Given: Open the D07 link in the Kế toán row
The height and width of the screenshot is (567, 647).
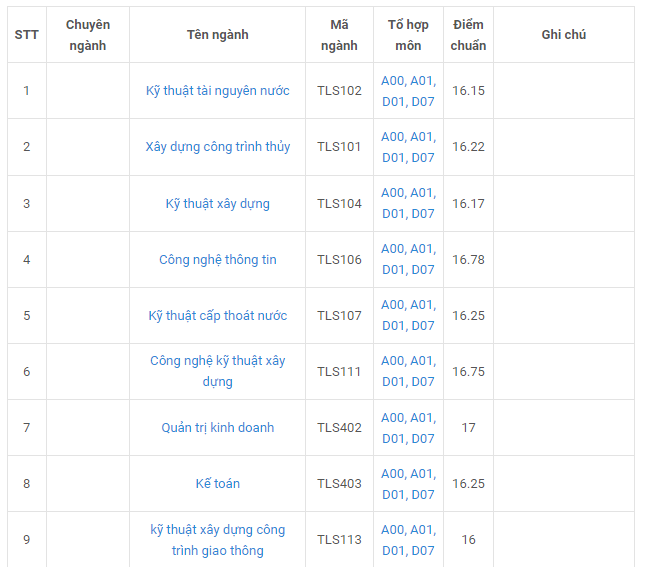Looking at the screenshot, I should 423,495.
